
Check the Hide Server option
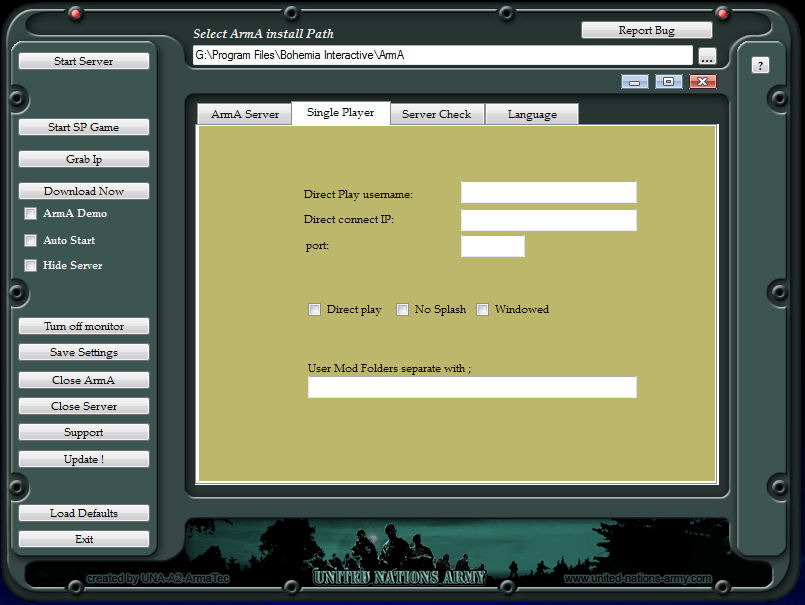(31, 266)
